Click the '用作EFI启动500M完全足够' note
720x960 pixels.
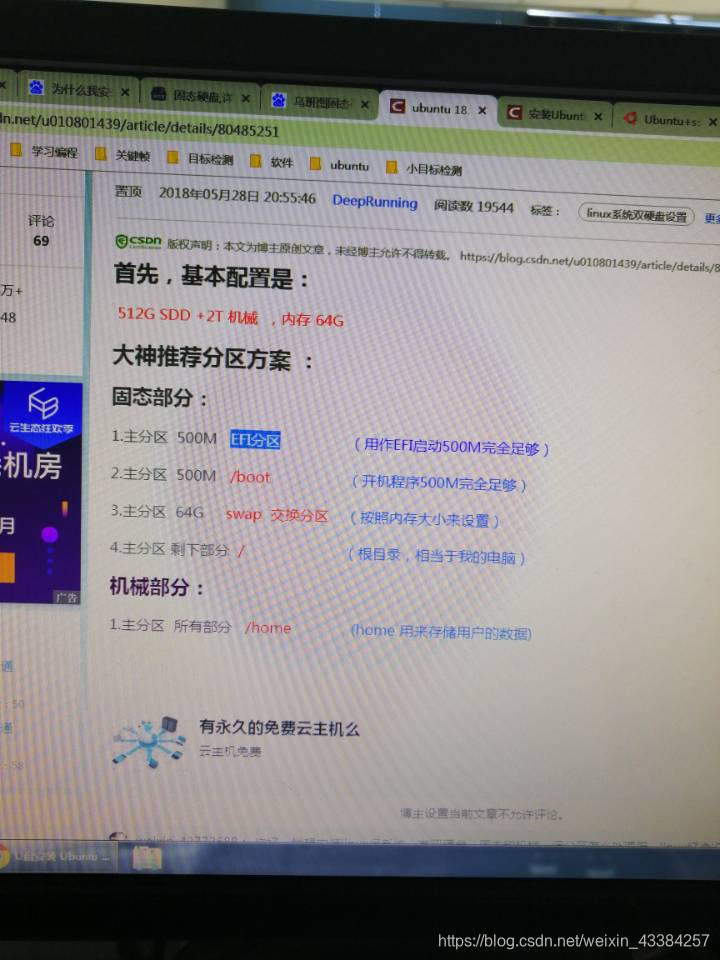[x=452, y=447]
